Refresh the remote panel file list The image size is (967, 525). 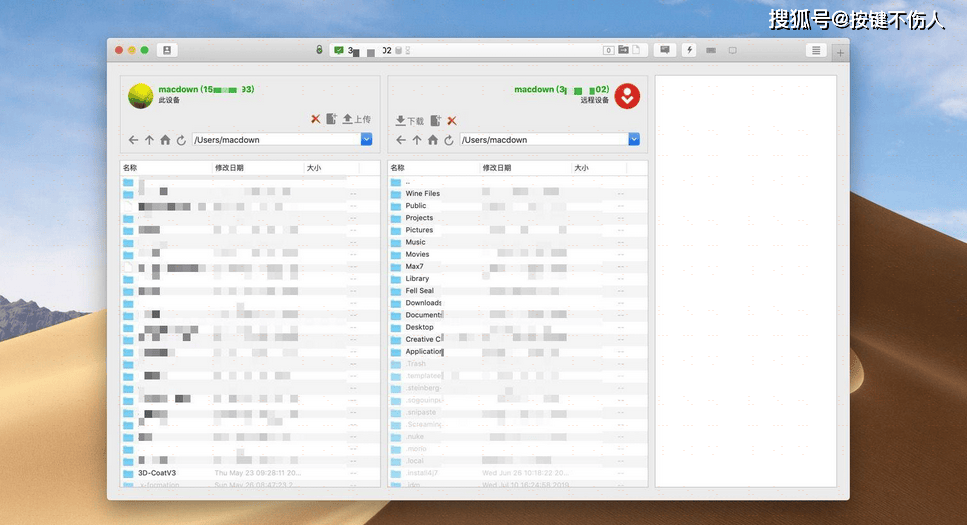tap(449, 140)
